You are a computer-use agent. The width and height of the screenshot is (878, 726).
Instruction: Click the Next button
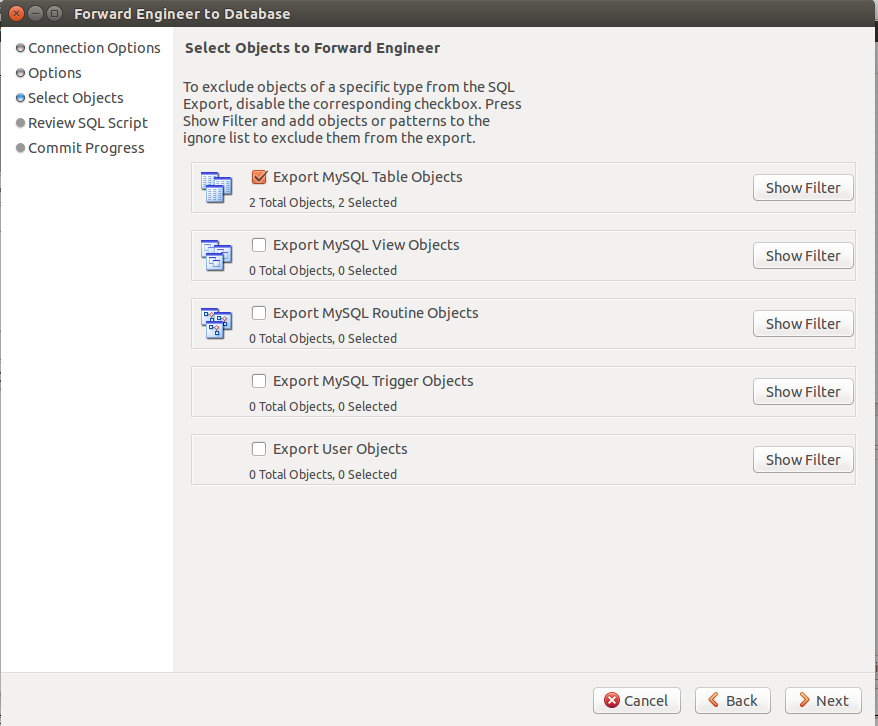[823, 700]
